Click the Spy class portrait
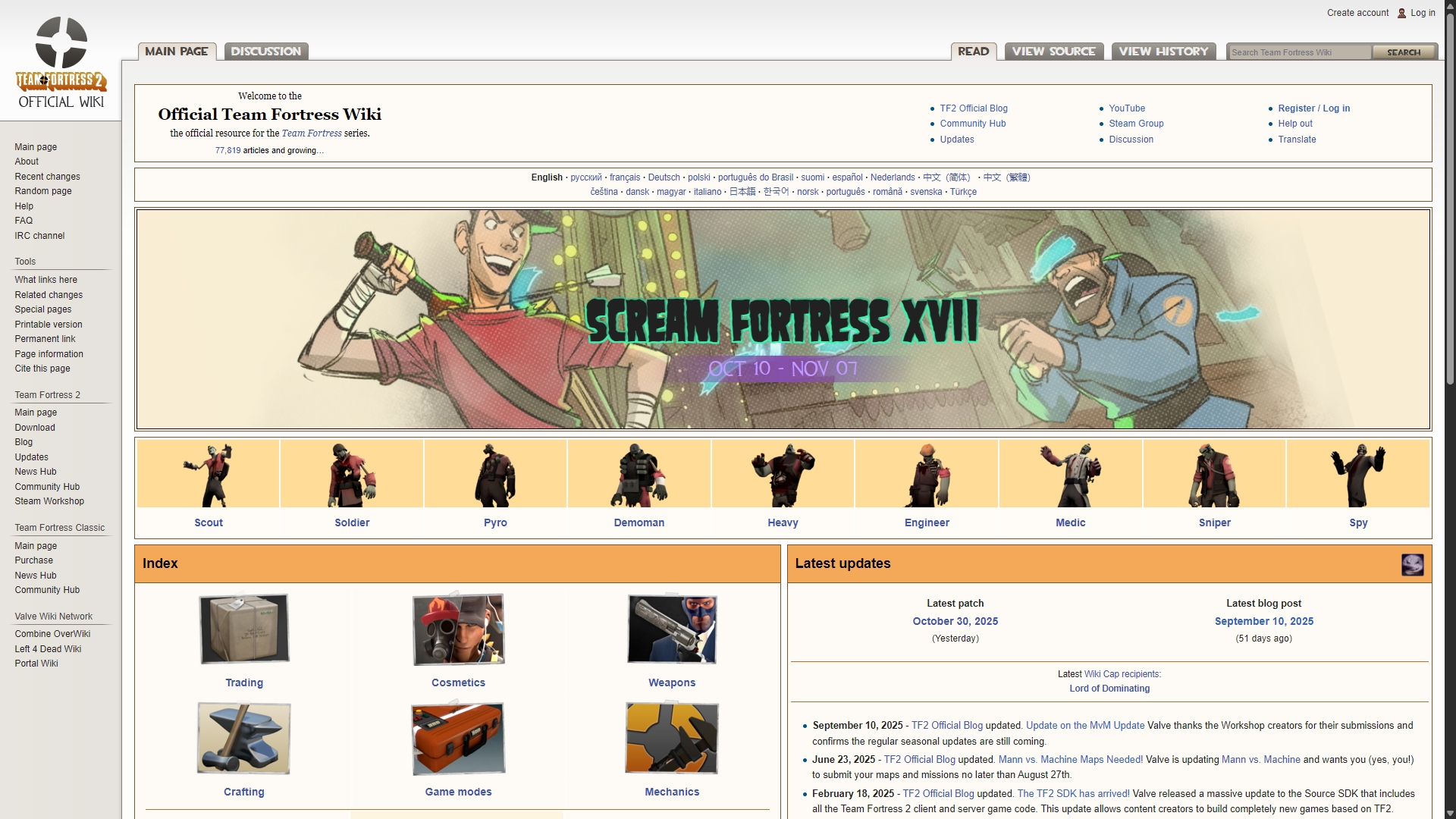Image resolution: width=1456 pixels, height=819 pixels. (1358, 475)
